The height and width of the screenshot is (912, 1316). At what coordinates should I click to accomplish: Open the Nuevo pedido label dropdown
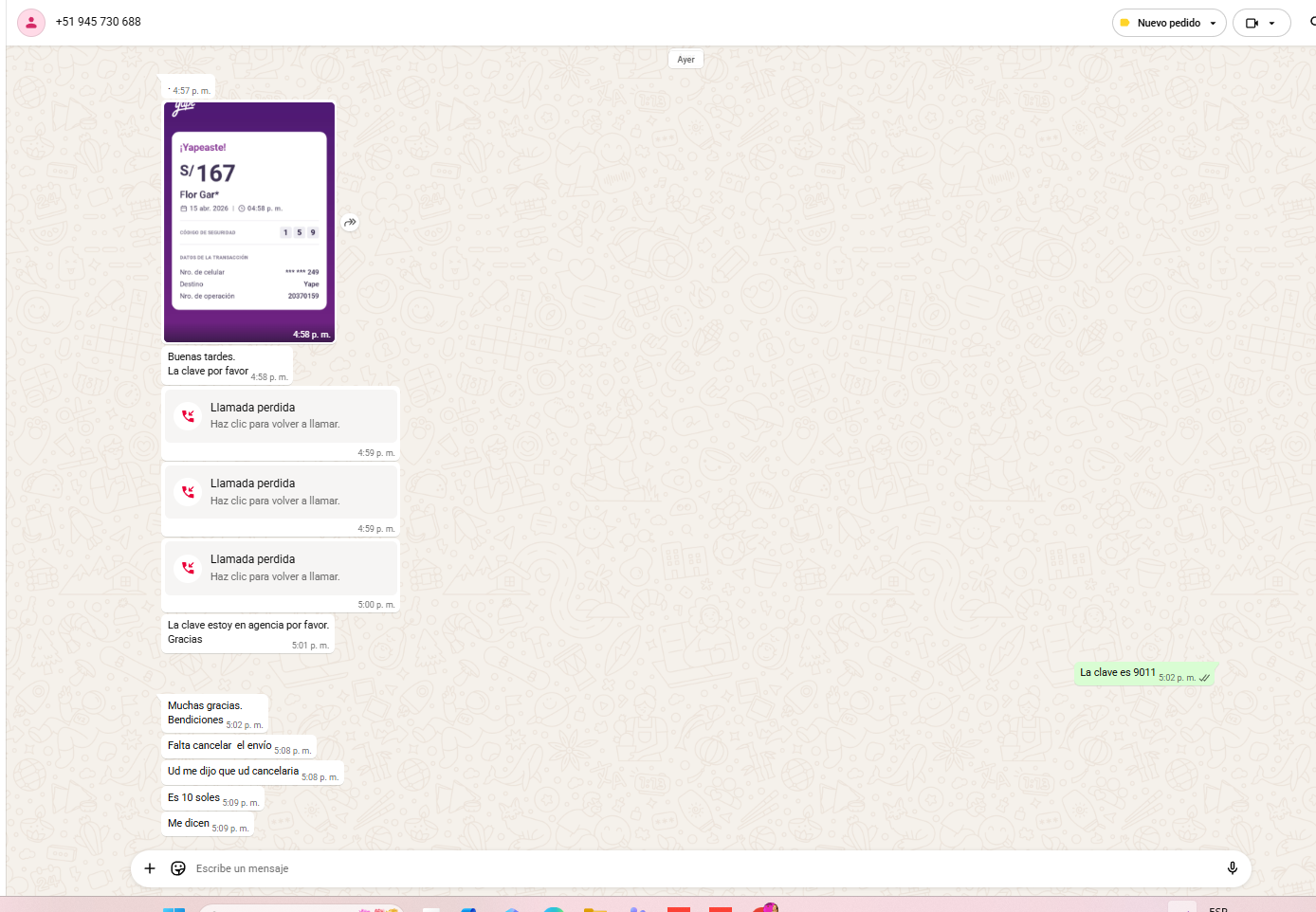(x=1168, y=23)
